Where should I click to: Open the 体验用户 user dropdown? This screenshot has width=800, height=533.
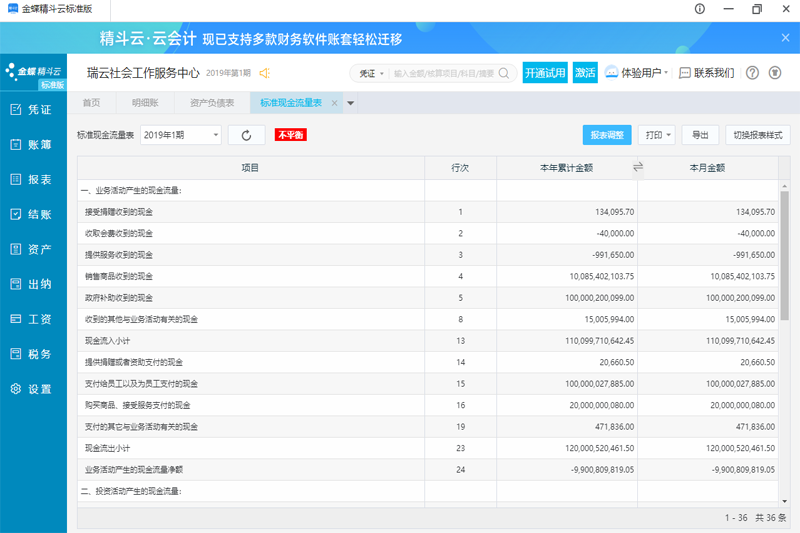point(637,73)
